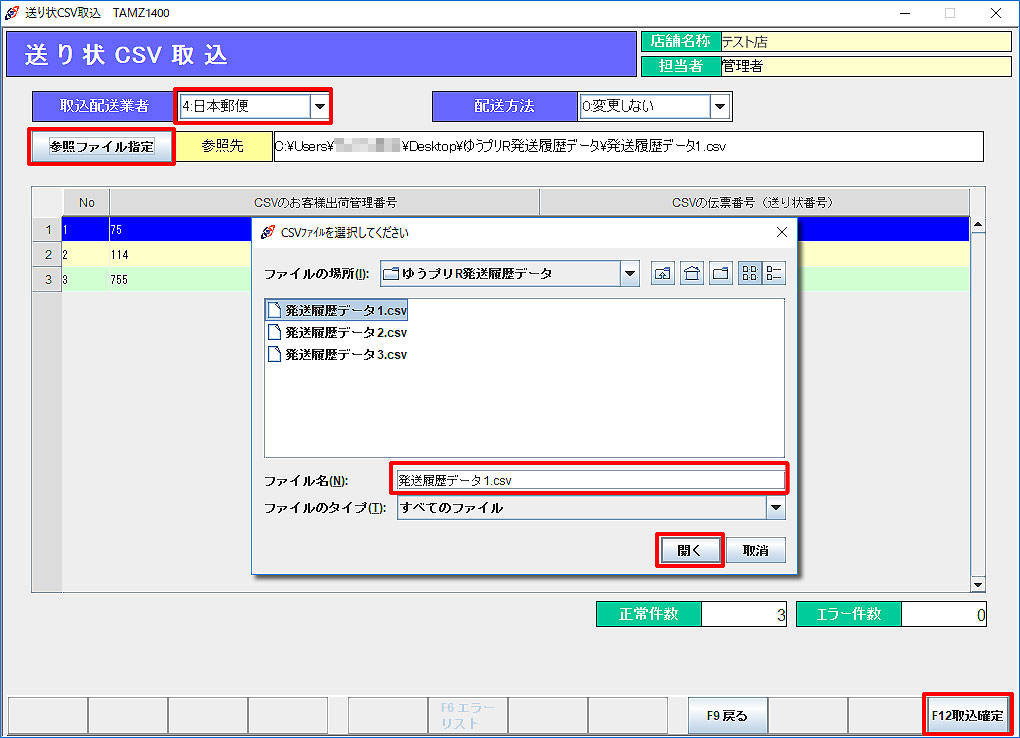Click the ファイル名 input field

591,480
